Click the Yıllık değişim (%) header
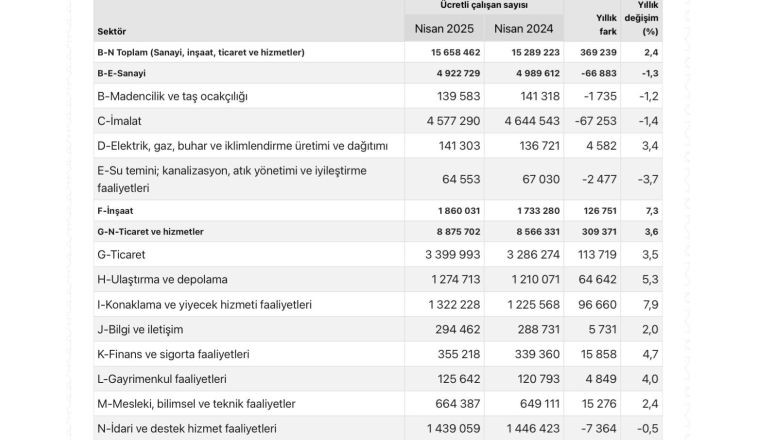Viewport: 770px width, 440px height. pyautogui.click(x=641, y=18)
